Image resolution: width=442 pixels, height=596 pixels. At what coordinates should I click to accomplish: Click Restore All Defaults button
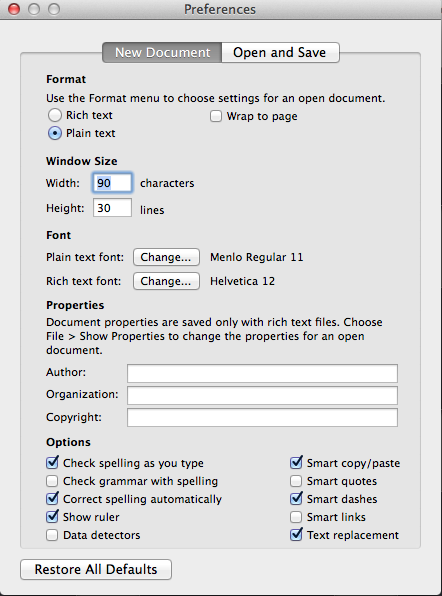[x=96, y=569]
